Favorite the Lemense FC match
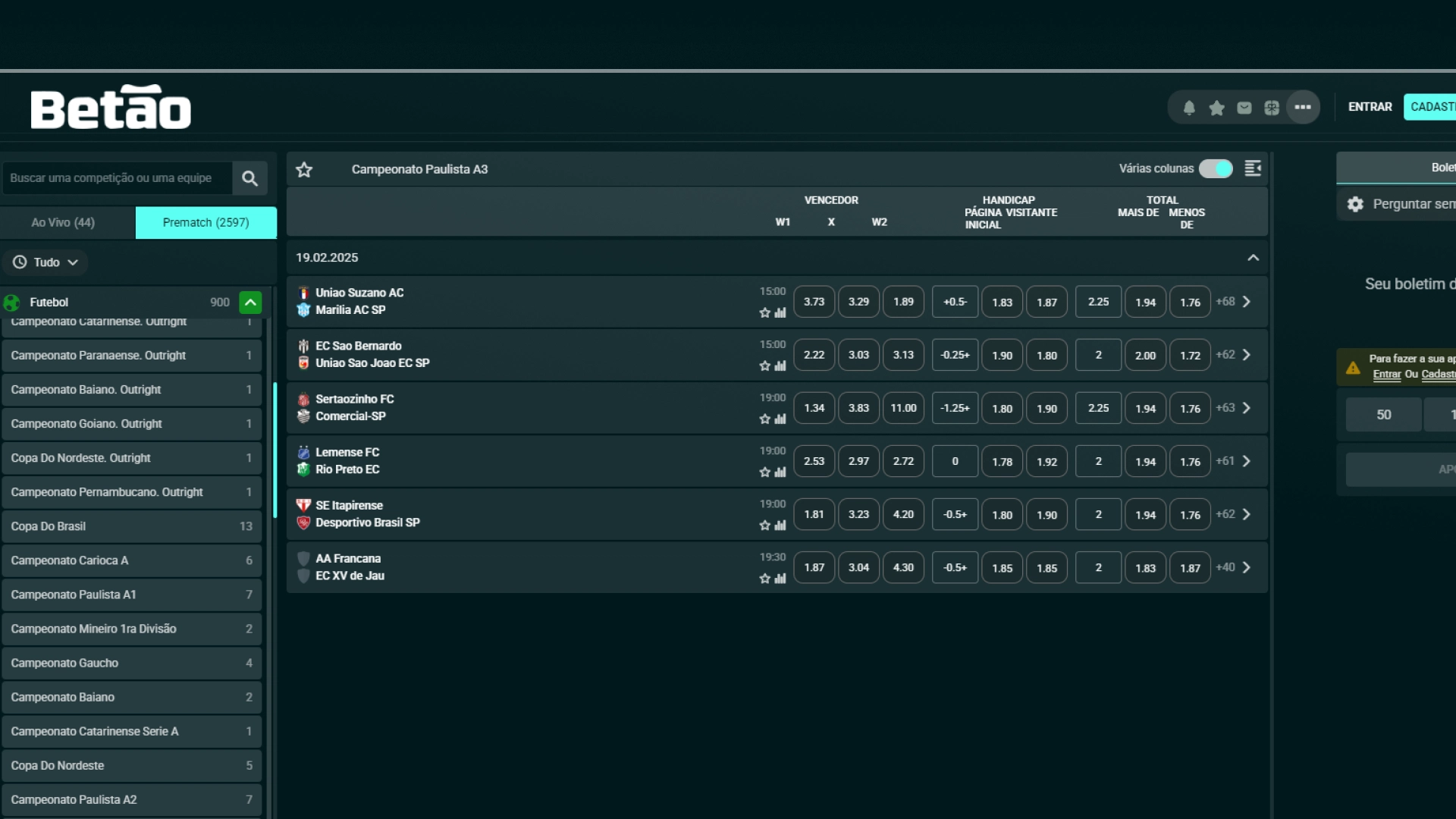 tap(764, 472)
